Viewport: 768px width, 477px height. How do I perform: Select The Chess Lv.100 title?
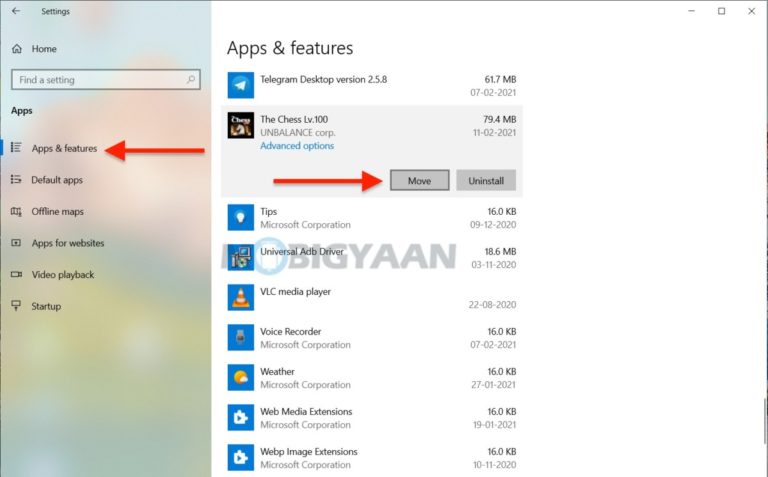click(294, 119)
